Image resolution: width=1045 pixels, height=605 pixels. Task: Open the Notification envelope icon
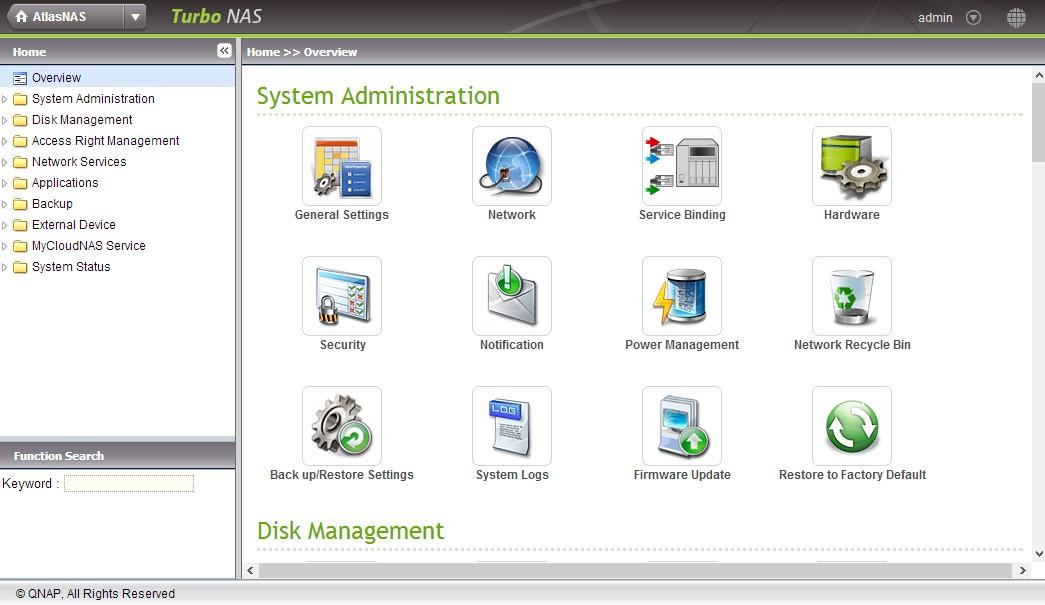pos(512,296)
